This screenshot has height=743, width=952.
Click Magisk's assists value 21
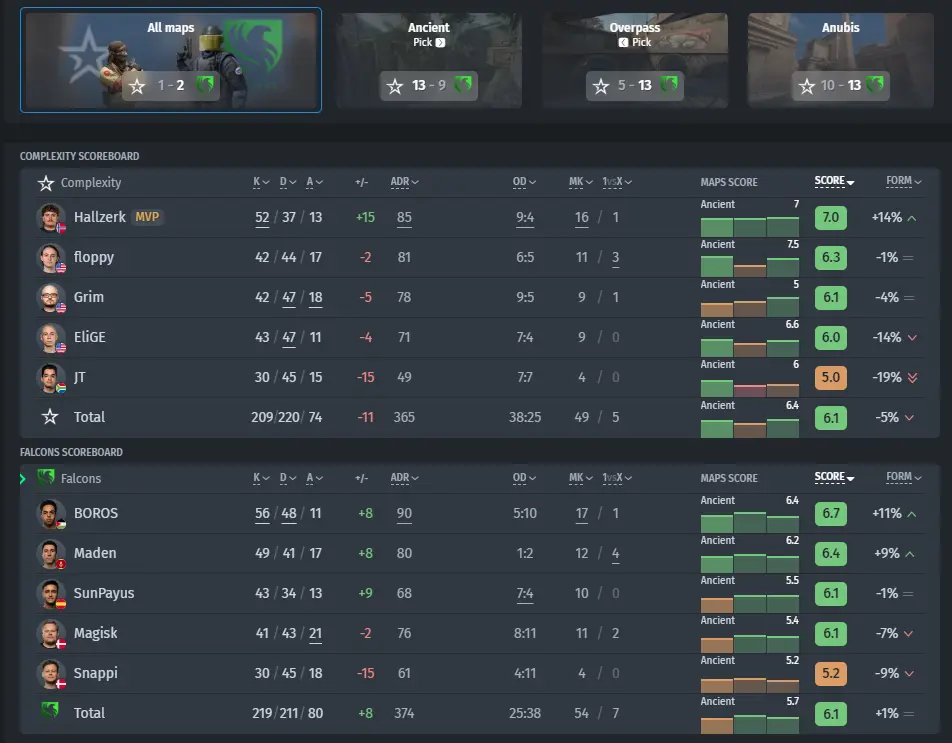(315, 634)
